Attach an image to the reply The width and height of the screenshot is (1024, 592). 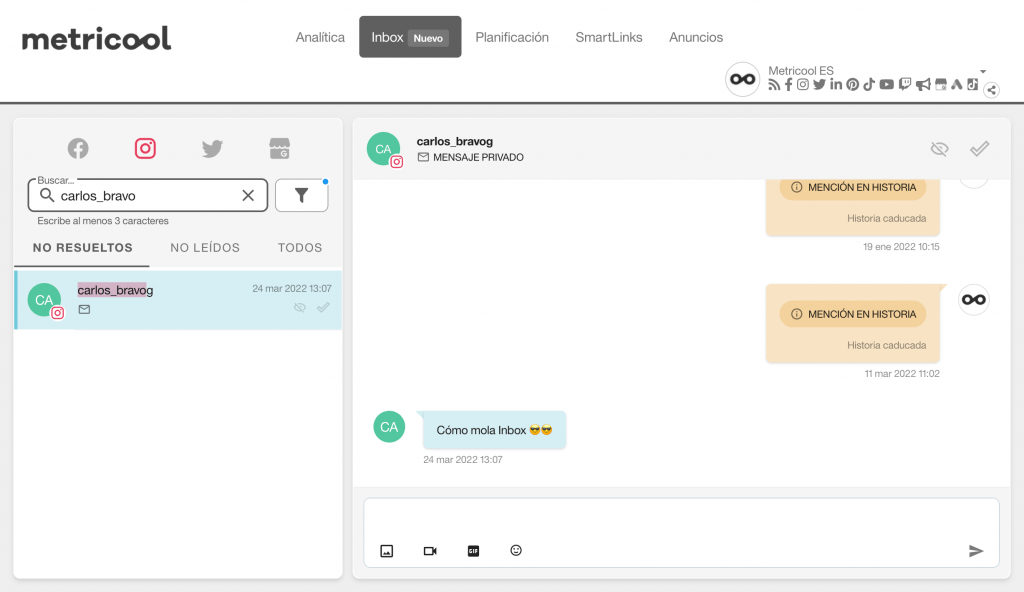pos(387,551)
